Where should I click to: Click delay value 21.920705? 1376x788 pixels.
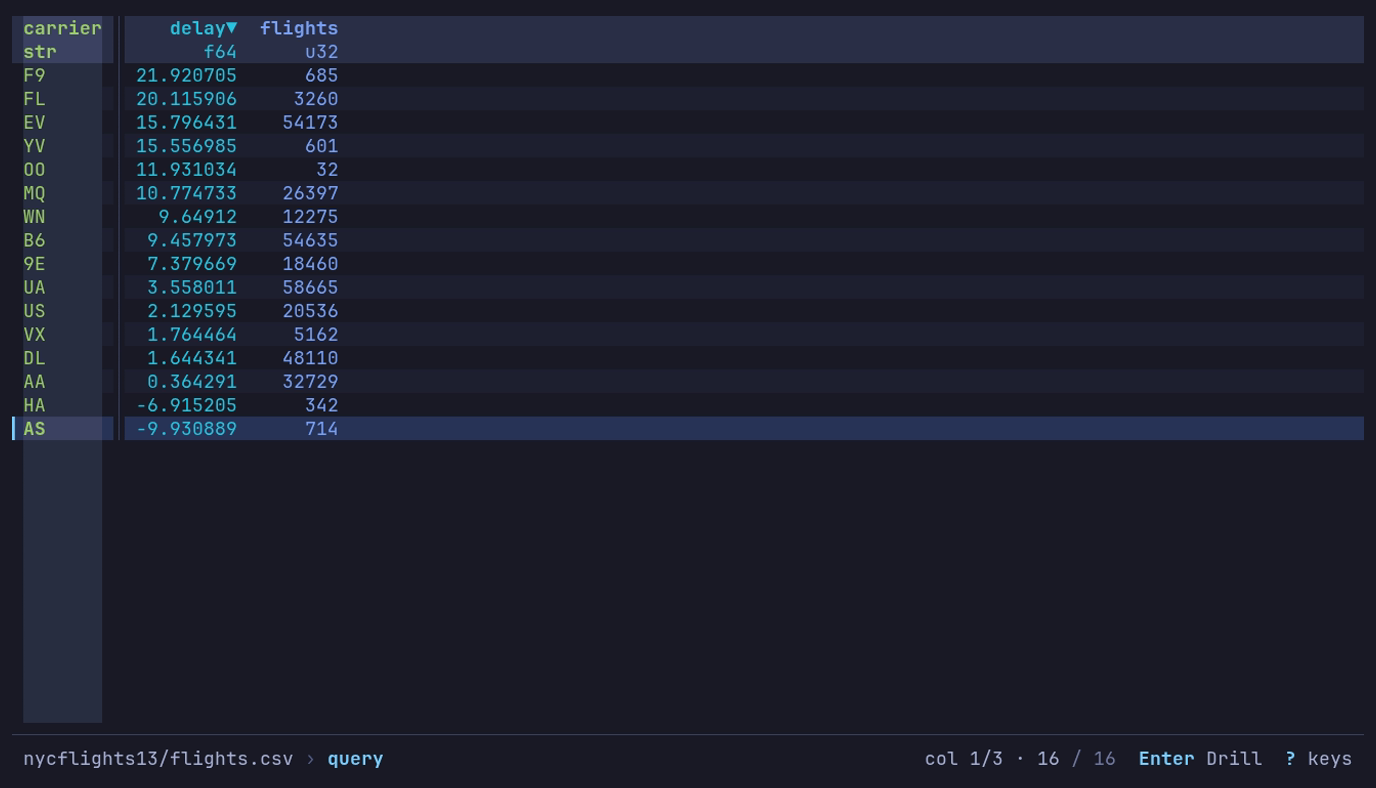click(186, 75)
